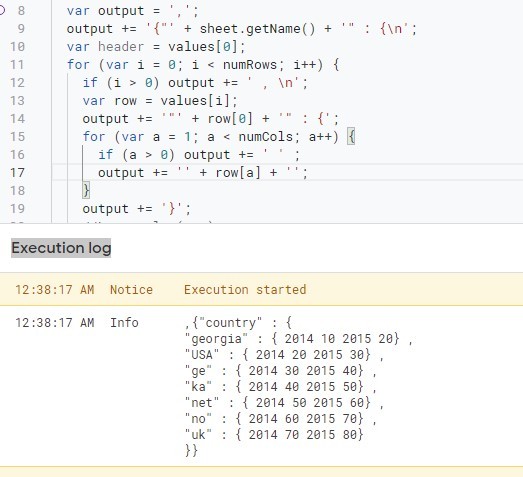
Task: Click the "no" output line in log
Action: tap(281, 419)
